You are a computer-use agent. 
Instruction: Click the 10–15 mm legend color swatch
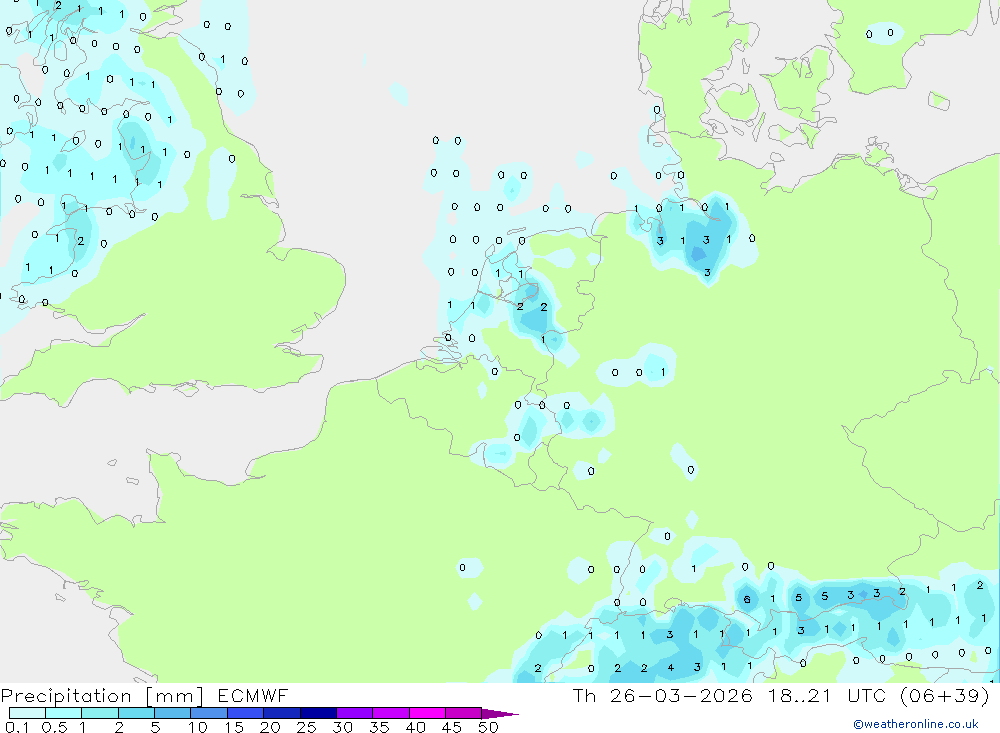[209, 713]
